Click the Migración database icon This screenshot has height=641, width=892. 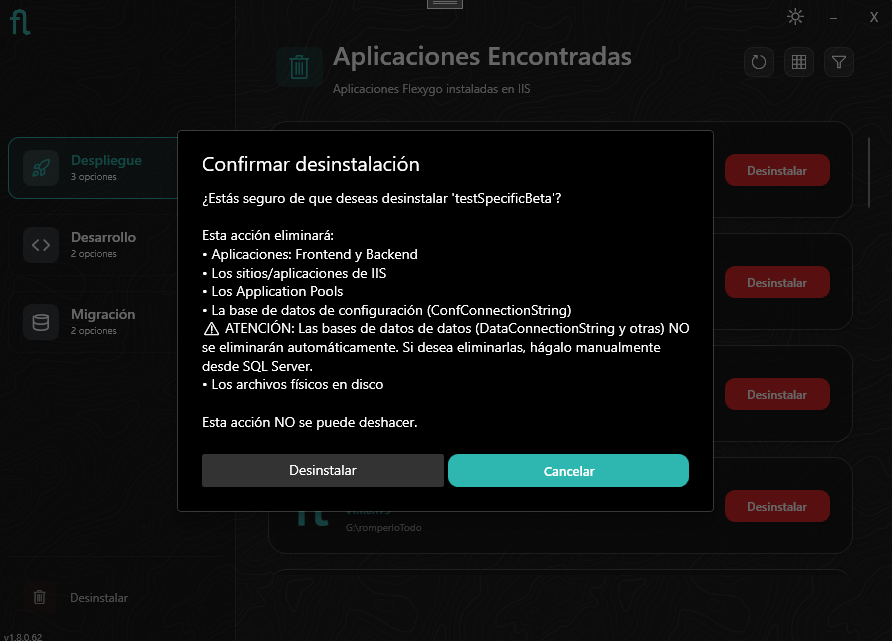[x=41, y=322]
